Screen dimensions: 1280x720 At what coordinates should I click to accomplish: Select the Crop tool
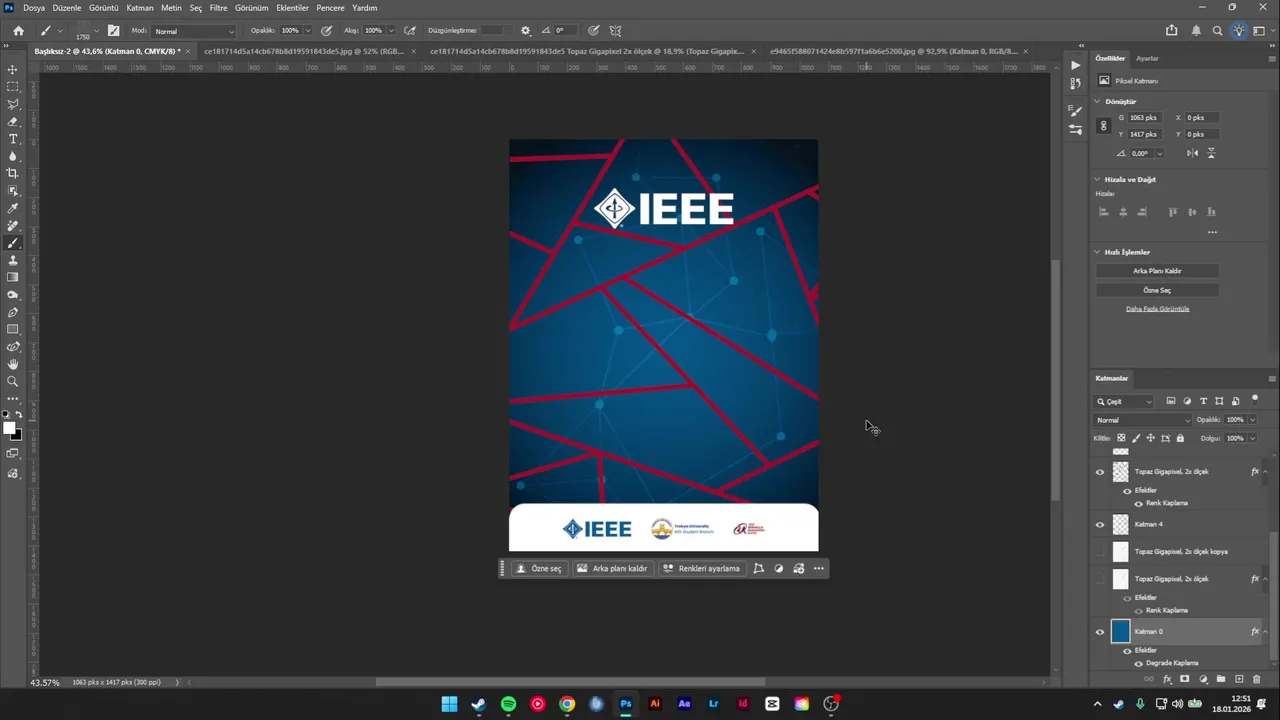point(13,173)
